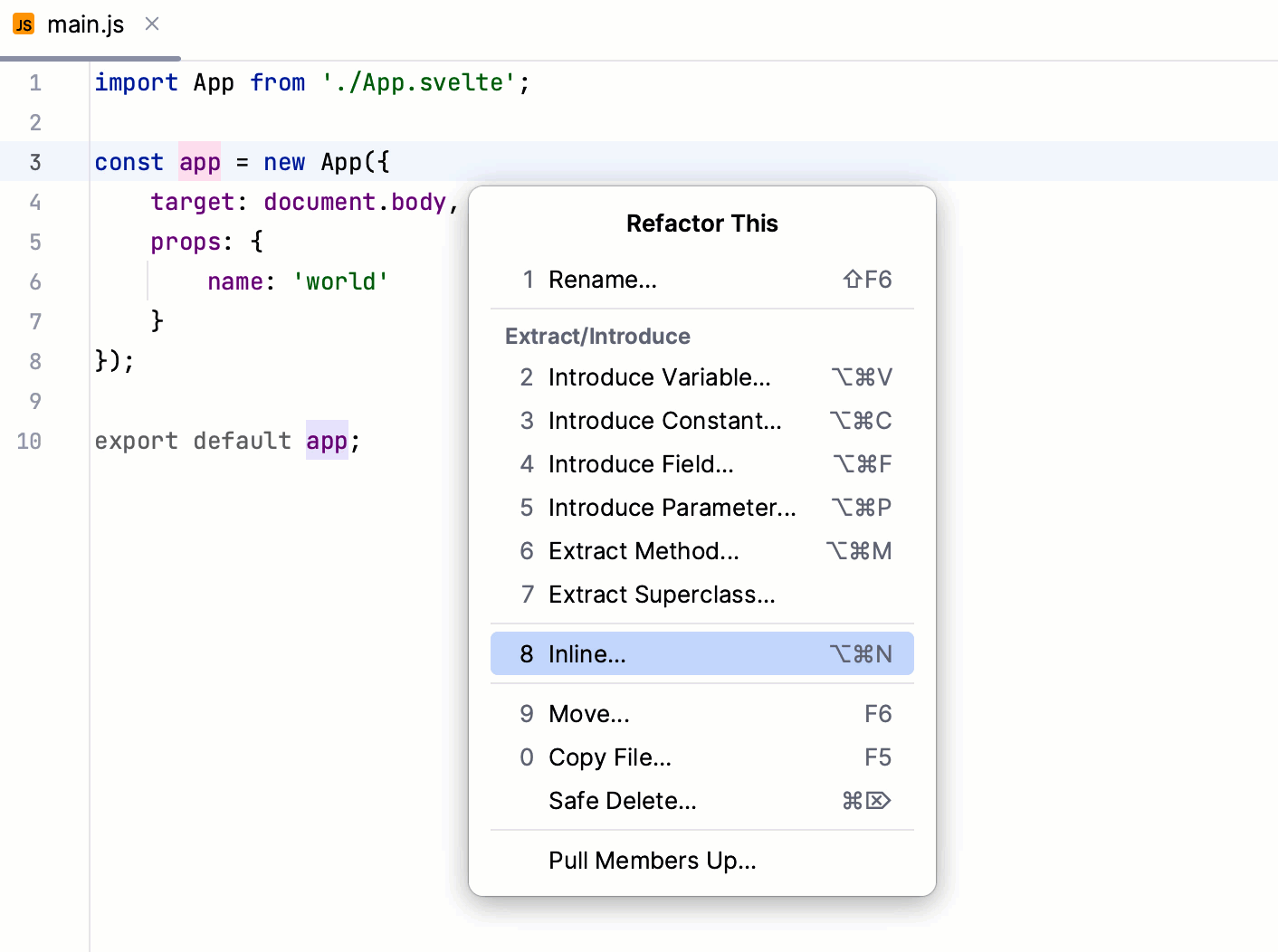Screen dimensions: 1278x952
Task: Select Move from the Refactor menu
Action: pyautogui.click(x=588, y=714)
